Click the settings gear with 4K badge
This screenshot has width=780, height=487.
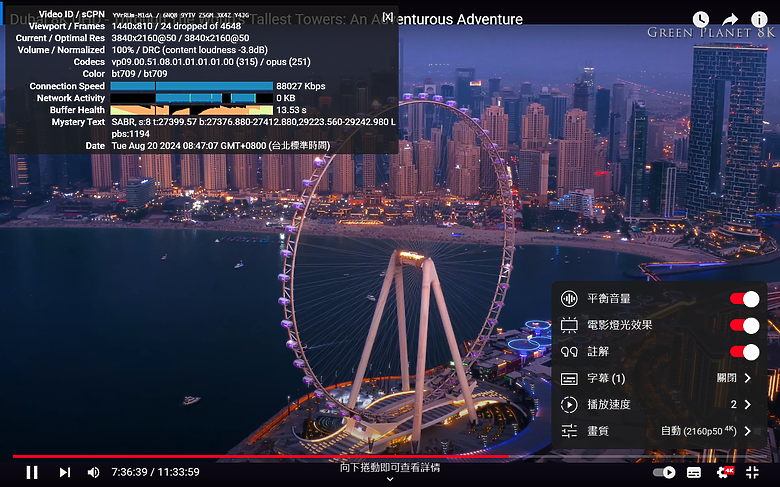tap(724, 472)
